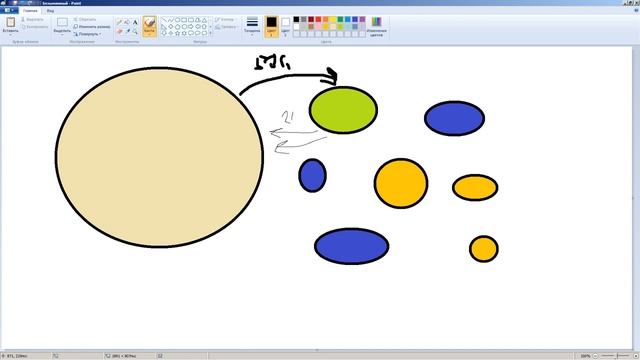This screenshot has height=360, width=640.
Task: Open the Paint application menu button
Action: pyautogui.click(x=9, y=11)
